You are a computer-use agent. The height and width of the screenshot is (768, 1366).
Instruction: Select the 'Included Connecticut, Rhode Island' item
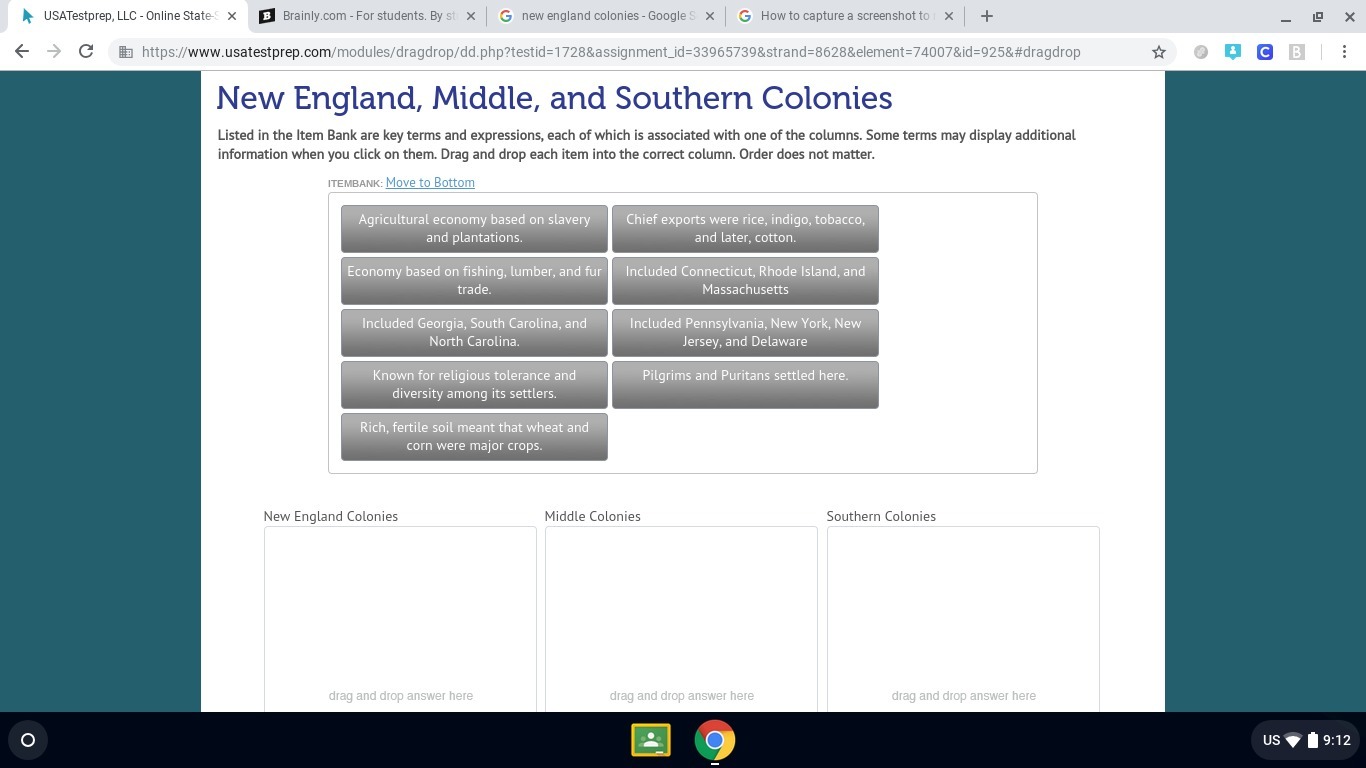click(x=745, y=280)
